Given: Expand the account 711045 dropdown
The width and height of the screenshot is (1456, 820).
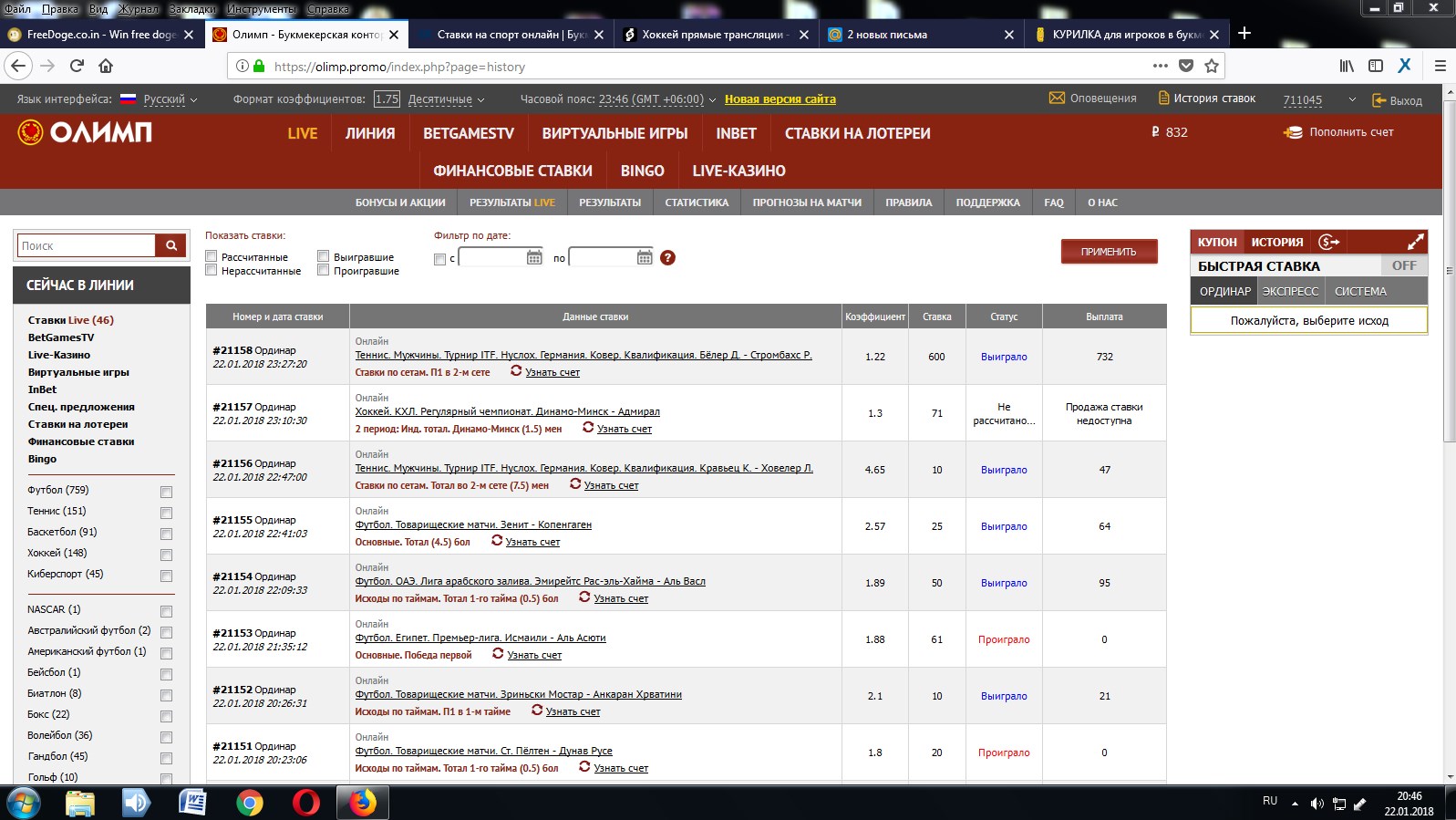Looking at the screenshot, I should pos(1352,99).
